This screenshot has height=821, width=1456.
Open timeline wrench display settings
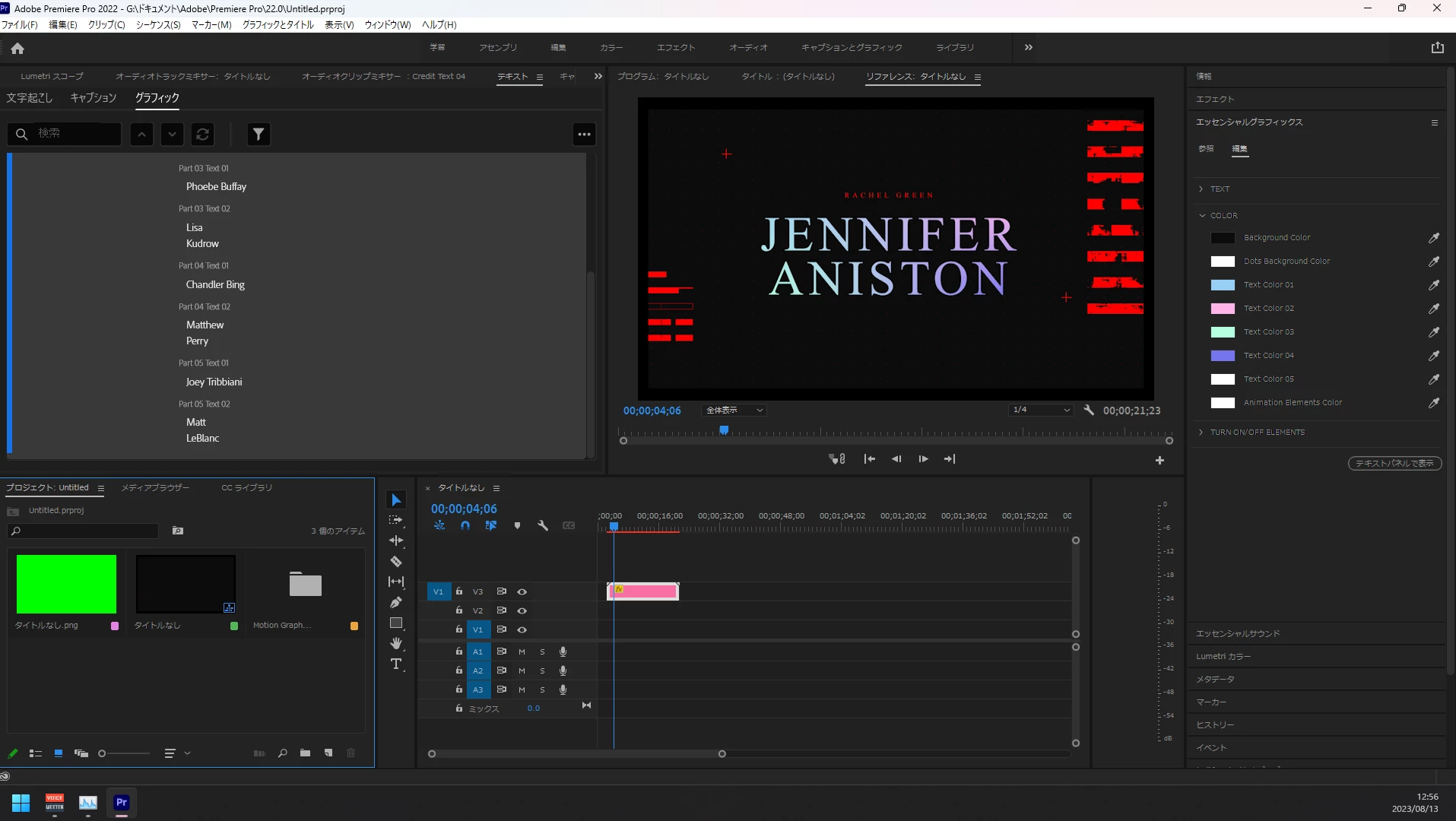click(543, 525)
